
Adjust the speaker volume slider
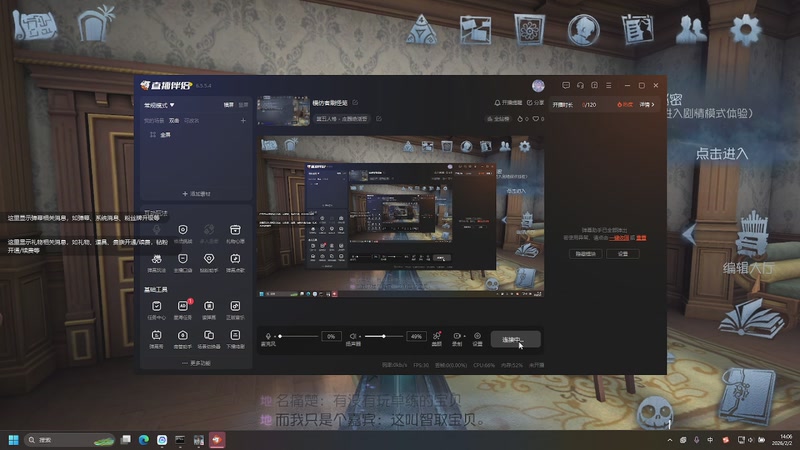click(383, 336)
